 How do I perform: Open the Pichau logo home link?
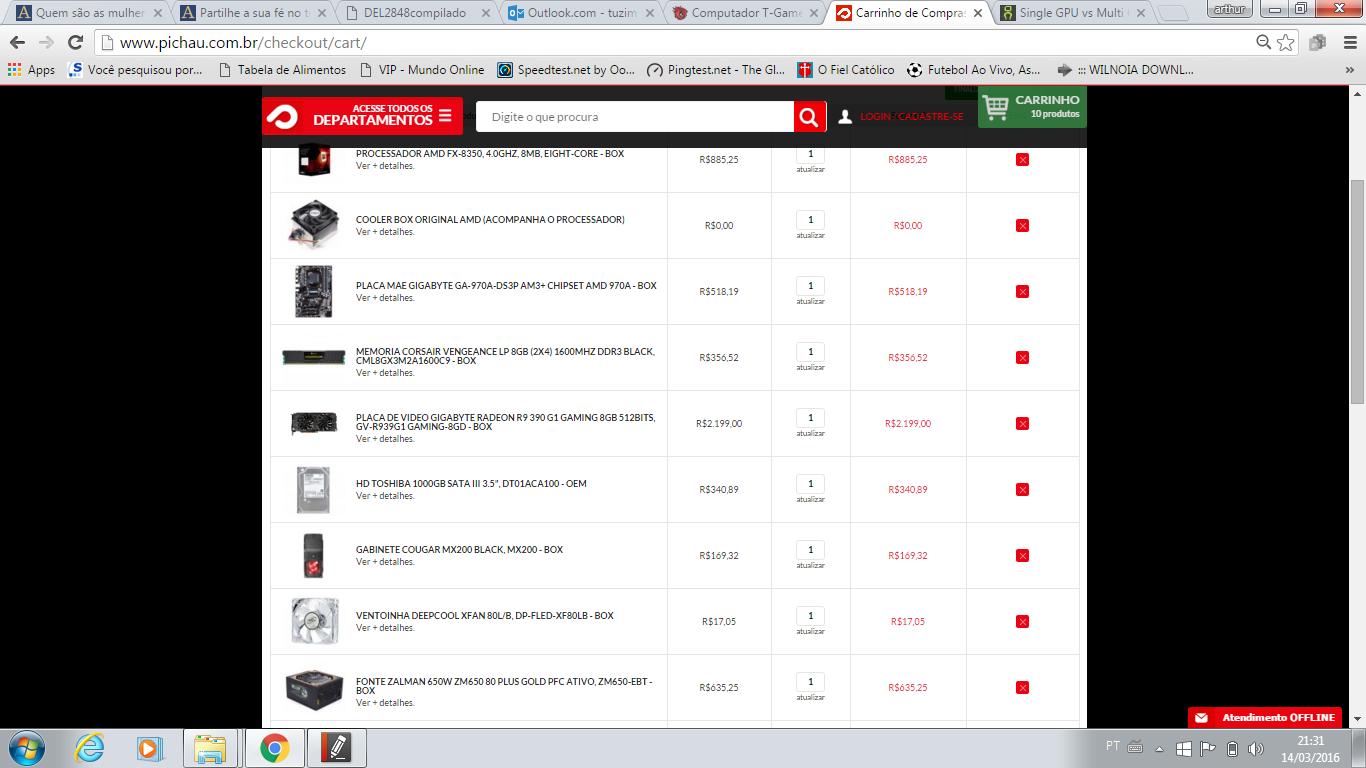pos(282,117)
